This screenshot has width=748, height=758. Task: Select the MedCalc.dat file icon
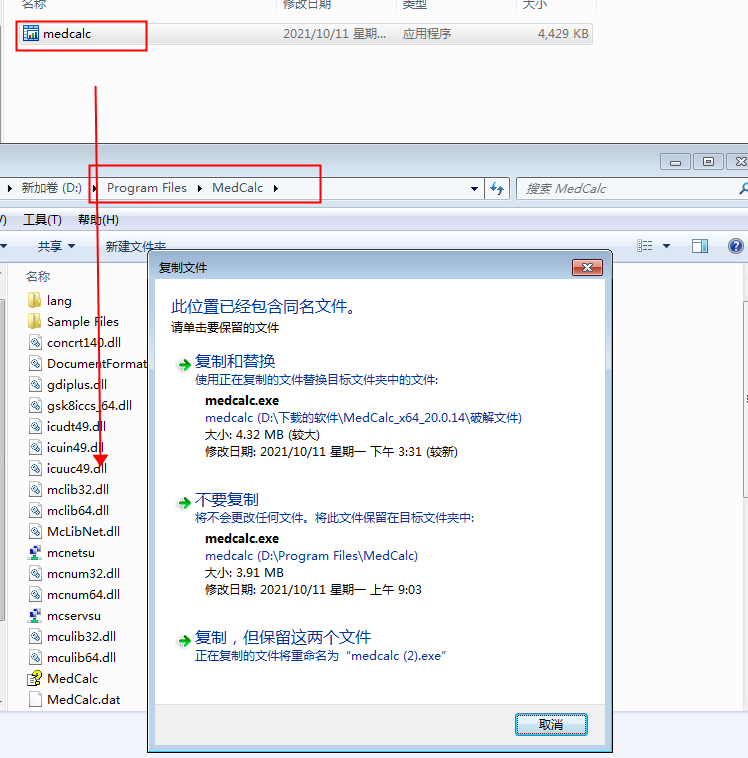point(35,700)
